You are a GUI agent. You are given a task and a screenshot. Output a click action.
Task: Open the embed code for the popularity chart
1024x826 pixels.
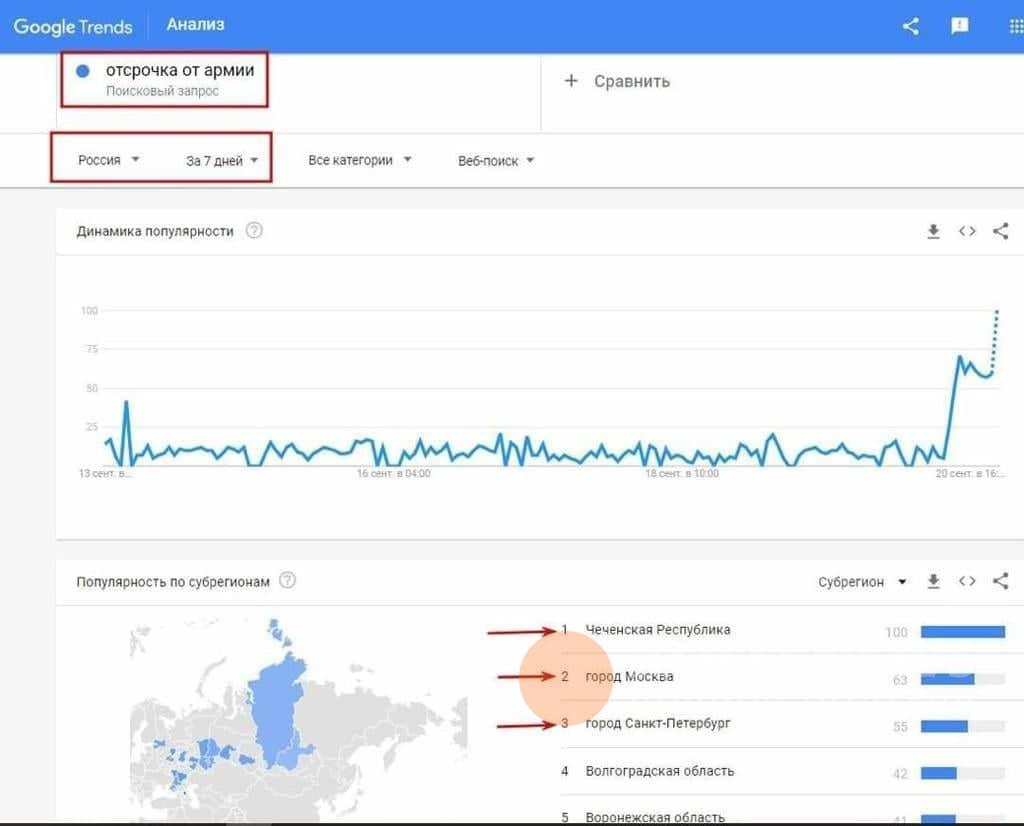point(967,231)
